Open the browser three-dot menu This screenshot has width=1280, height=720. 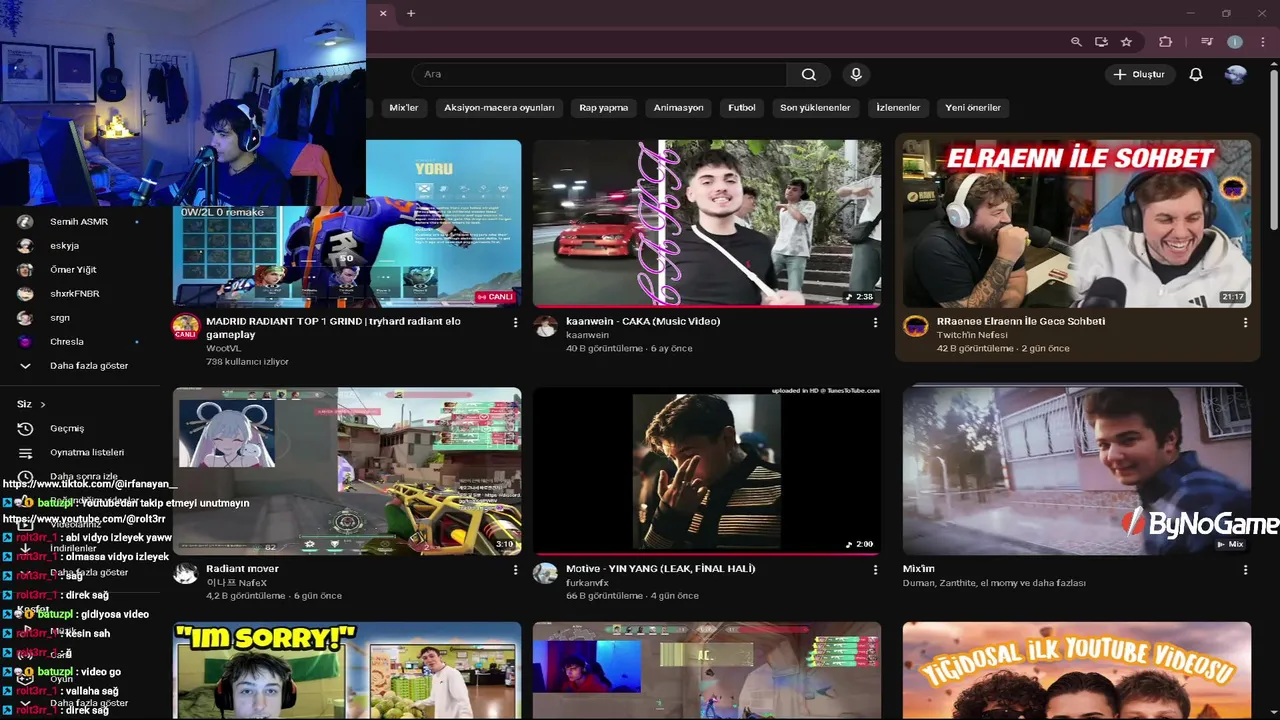tap(1262, 42)
